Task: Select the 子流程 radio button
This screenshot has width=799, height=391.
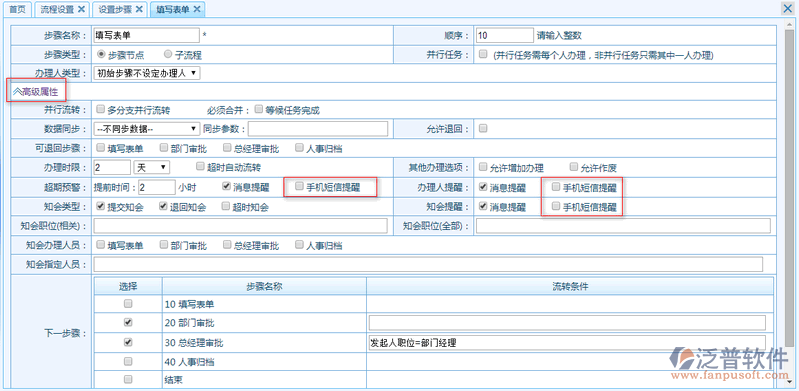Action: click(168, 54)
